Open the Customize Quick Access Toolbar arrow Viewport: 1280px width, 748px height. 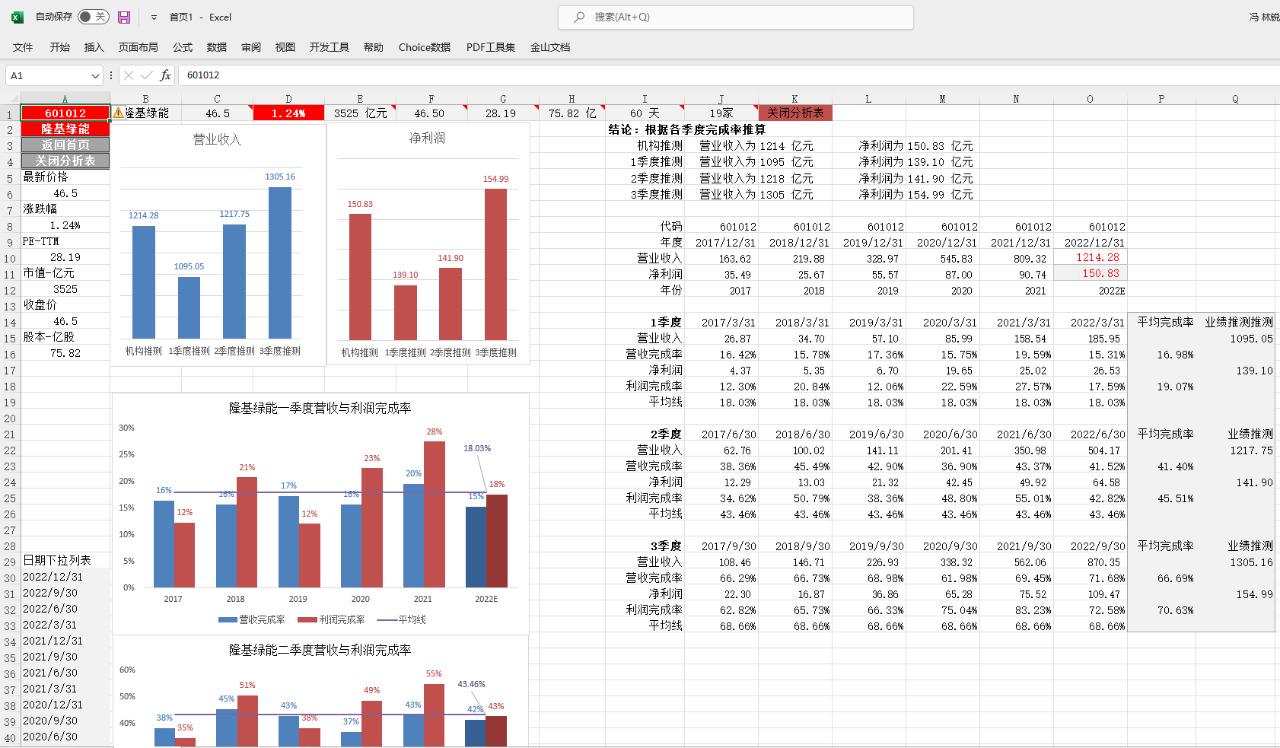pyautogui.click(x=154, y=18)
